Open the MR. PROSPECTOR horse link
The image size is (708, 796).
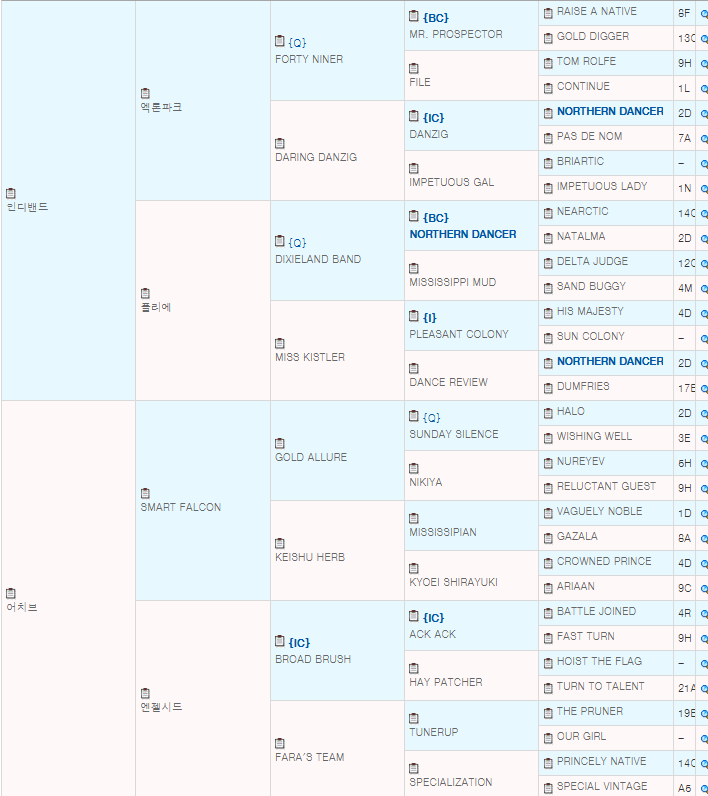point(455,34)
